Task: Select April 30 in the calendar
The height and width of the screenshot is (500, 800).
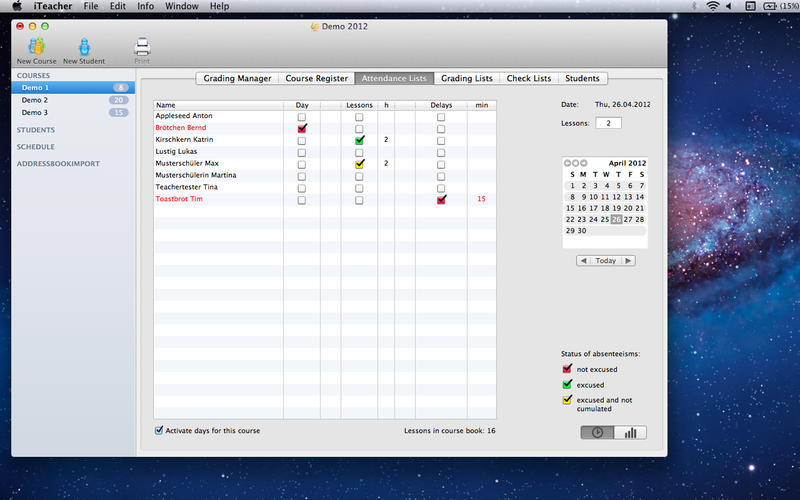Action: pyautogui.click(x=582, y=231)
